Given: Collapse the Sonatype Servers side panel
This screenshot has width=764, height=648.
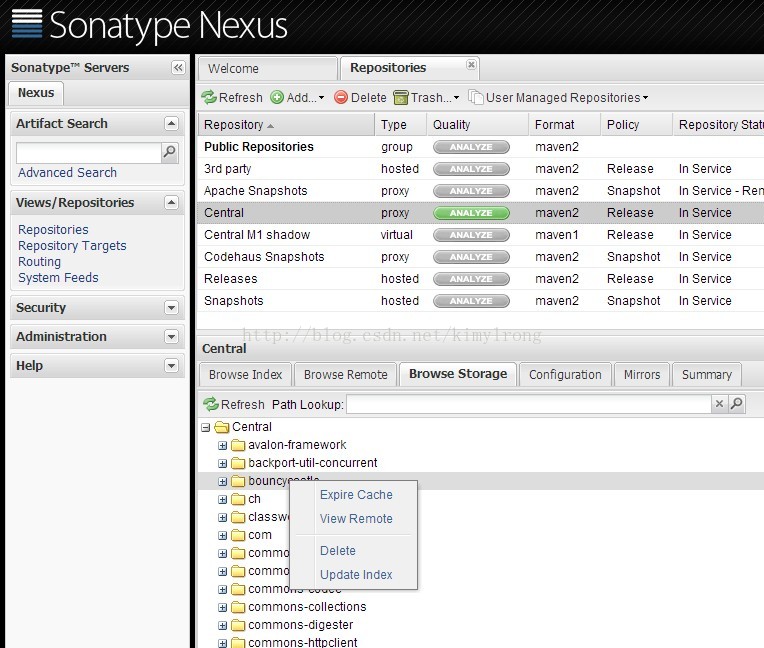Looking at the screenshot, I should tap(178, 67).
